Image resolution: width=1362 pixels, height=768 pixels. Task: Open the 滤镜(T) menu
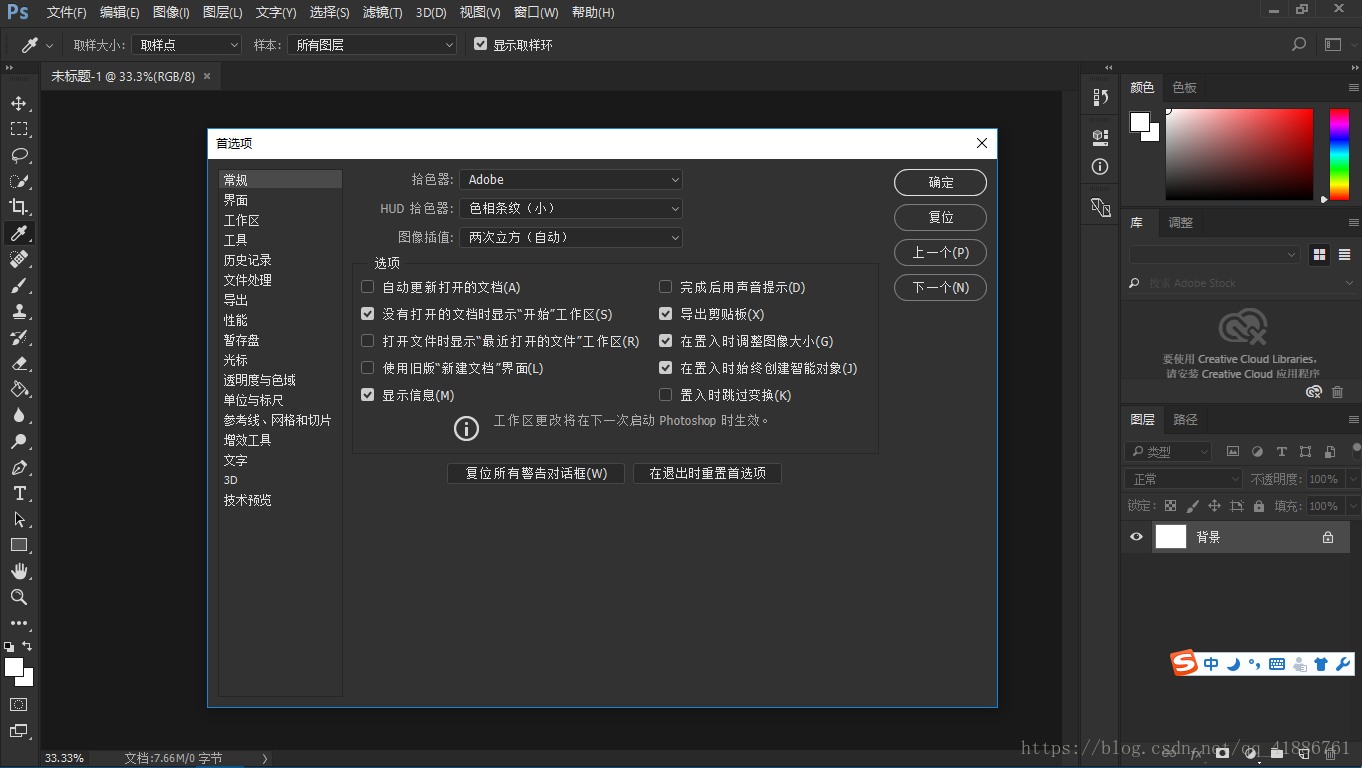point(383,13)
